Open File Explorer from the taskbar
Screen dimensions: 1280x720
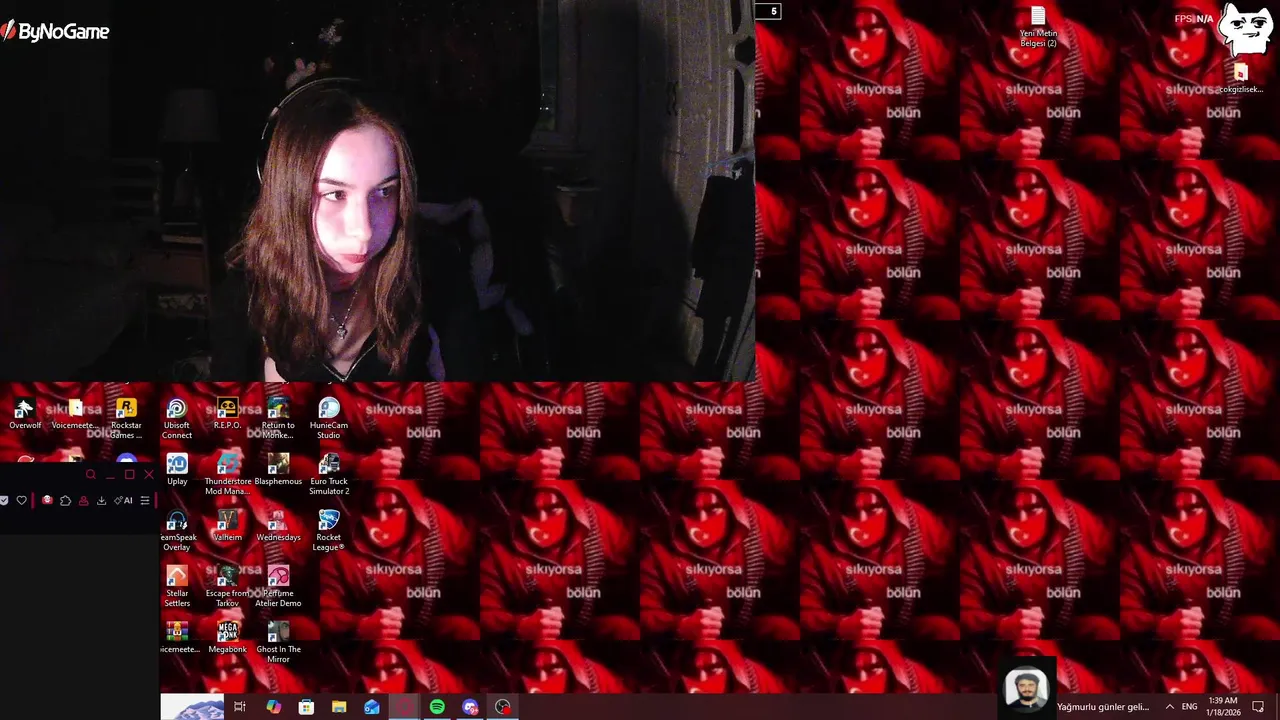tap(339, 707)
